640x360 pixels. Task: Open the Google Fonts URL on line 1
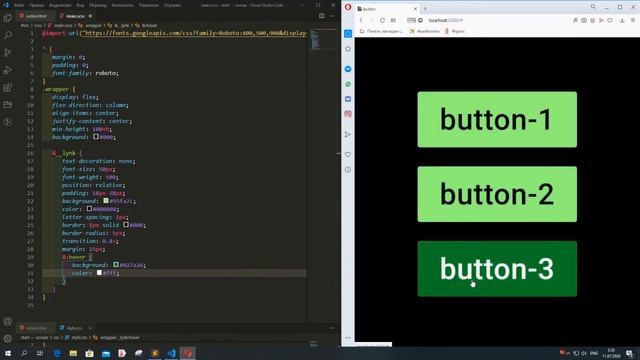[x=194, y=33]
